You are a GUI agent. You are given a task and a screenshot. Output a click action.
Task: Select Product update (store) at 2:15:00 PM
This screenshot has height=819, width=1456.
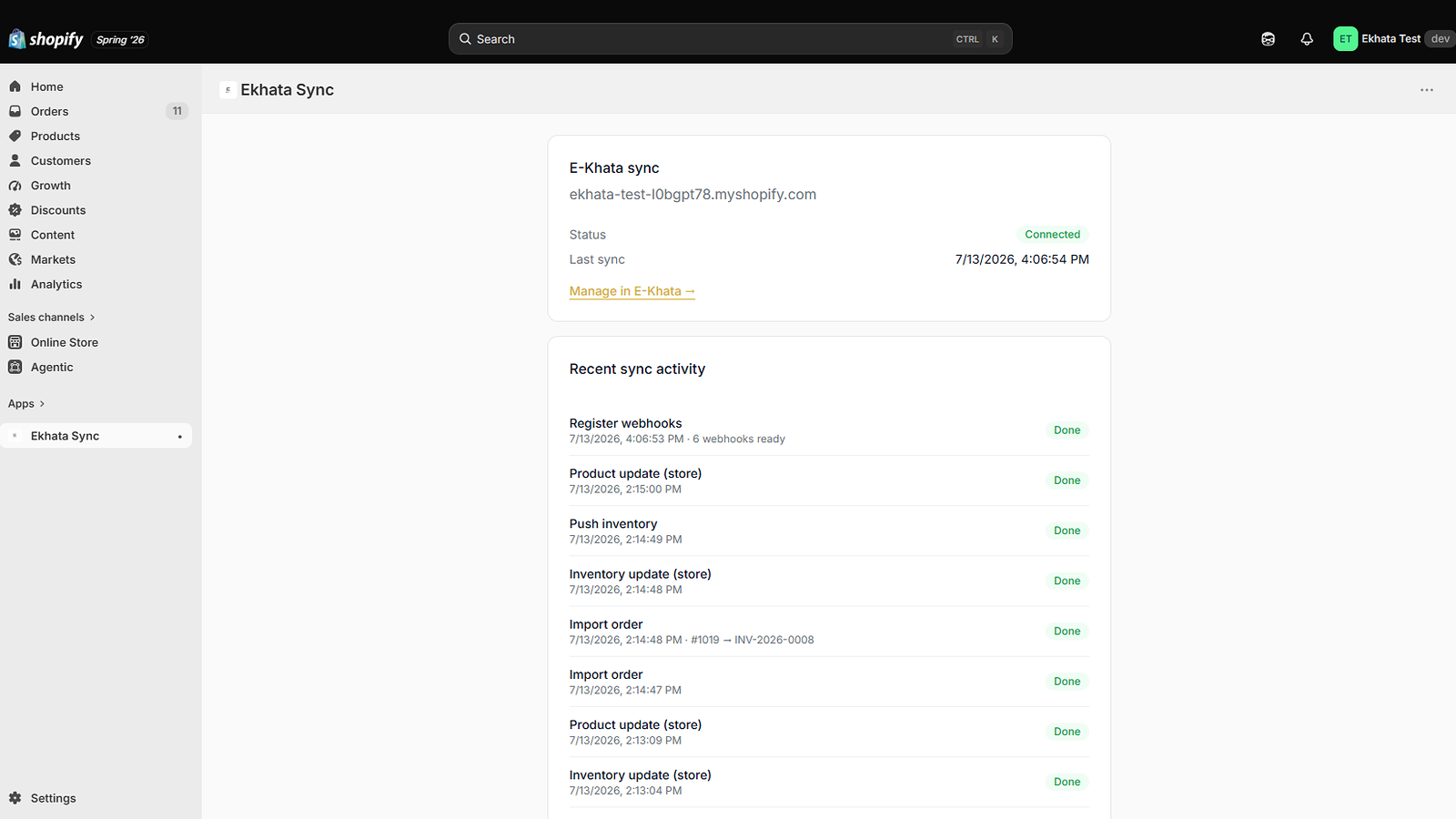pyautogui.click(x=829, y=480)
